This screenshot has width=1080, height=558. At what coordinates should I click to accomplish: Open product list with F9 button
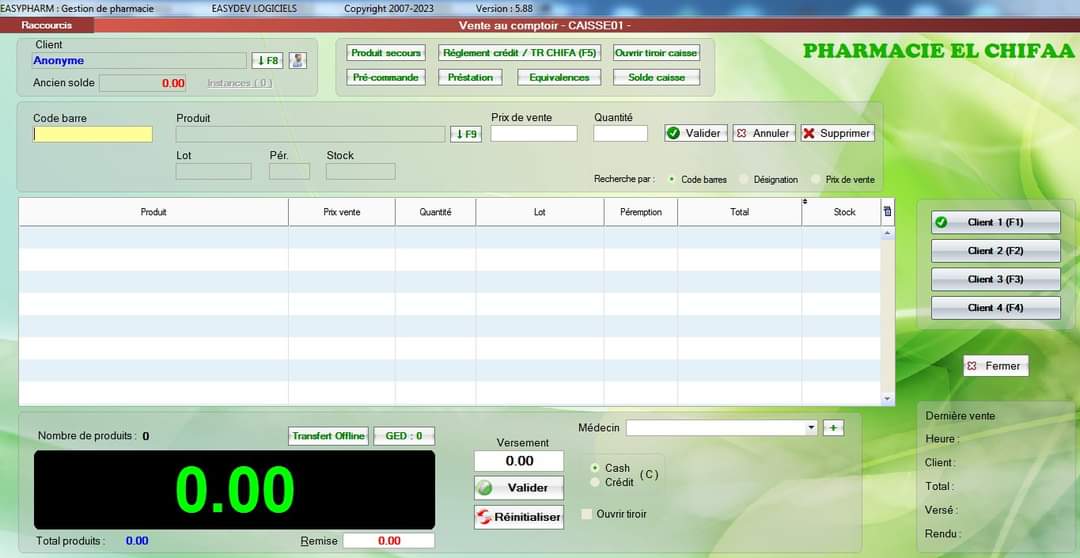click(466, 134)
